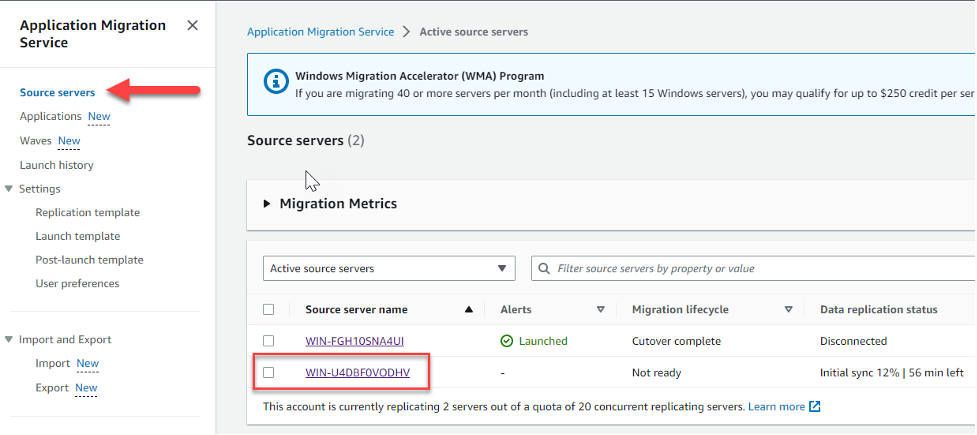The width and height of the screenshot is (977, 435).
Task: Collapse the Settings section in sidebar
Action: (x=9, y=189)
